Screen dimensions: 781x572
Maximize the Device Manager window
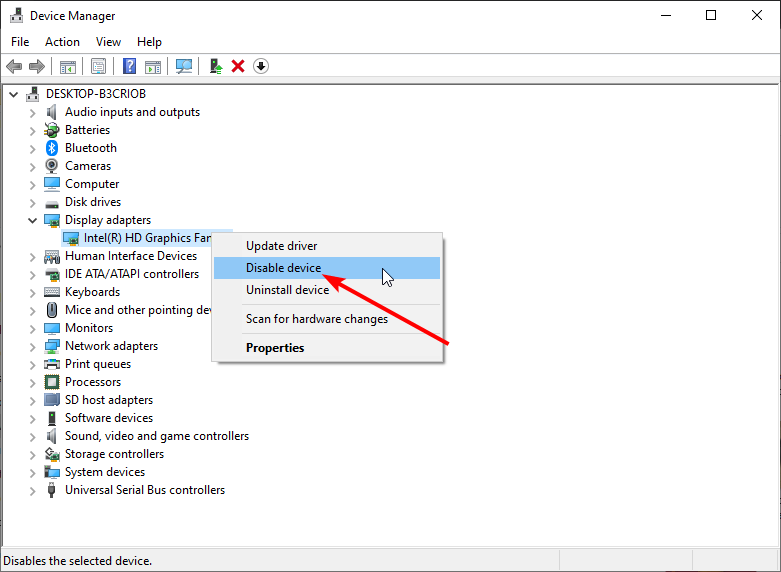pos(711,15)
